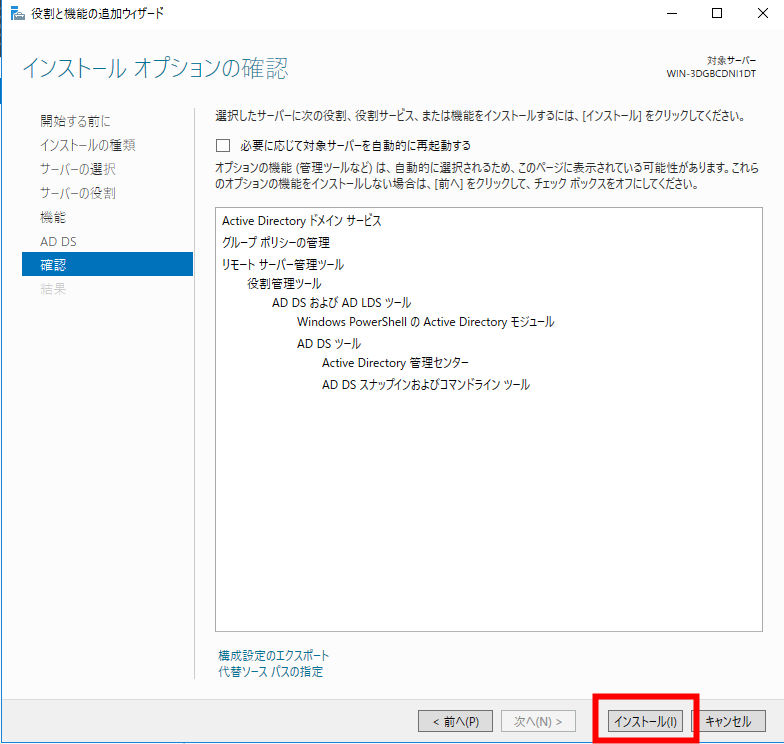Image resolution: width=784 pixels, height=744 pixels.
Task: Enable automatic restart of target server checkbox
Action: point(223,146)
